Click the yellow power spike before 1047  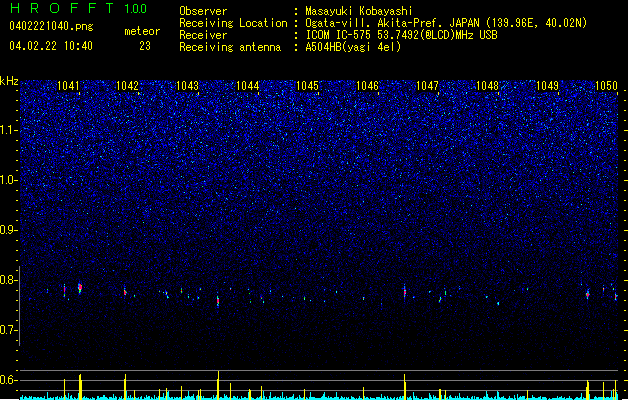(x=405, y=387)
